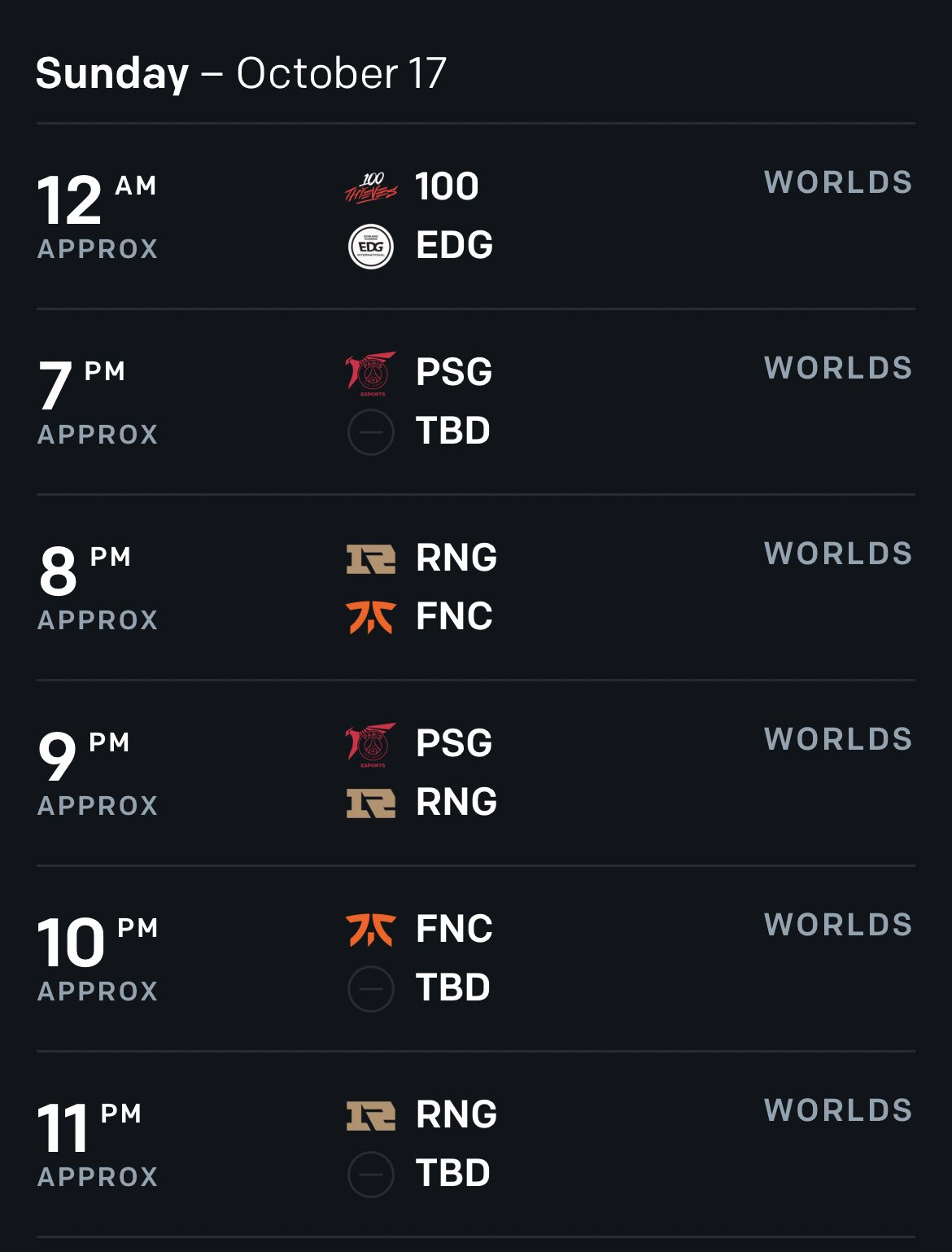
Task: Click the EDG circular team logo
Action: pyautogui.click(x=371, y=246)
